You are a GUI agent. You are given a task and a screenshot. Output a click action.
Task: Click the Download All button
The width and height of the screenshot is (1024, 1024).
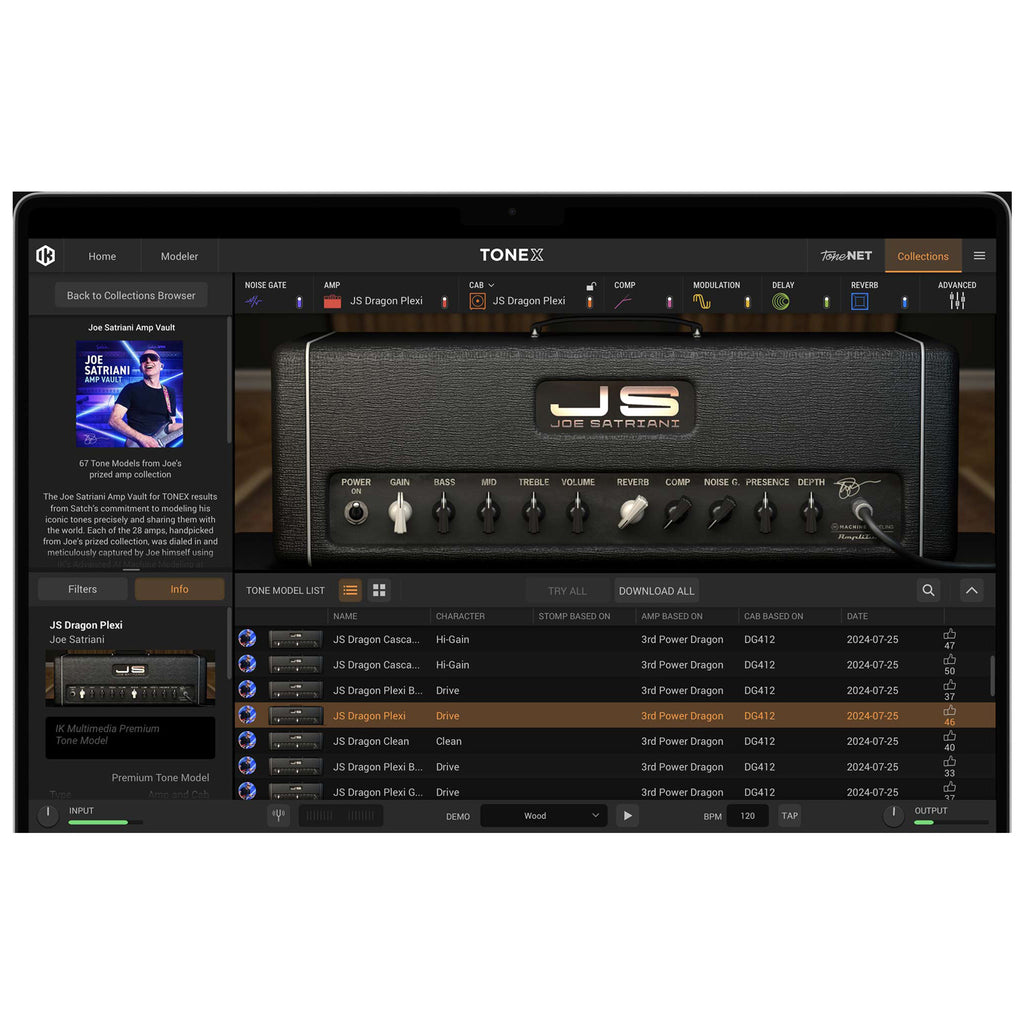656,590
